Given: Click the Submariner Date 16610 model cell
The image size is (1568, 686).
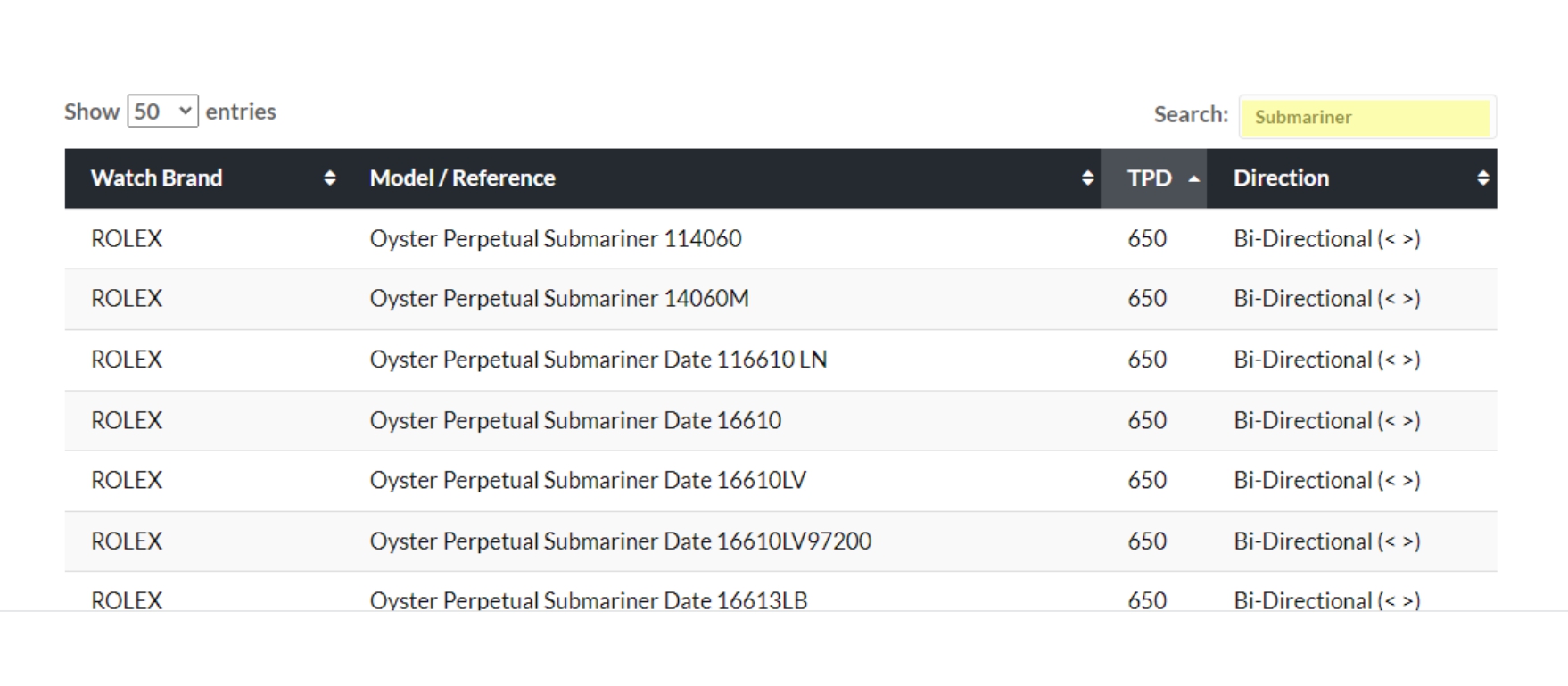Looking at the screenshot, I should click(x=575, y=420).
